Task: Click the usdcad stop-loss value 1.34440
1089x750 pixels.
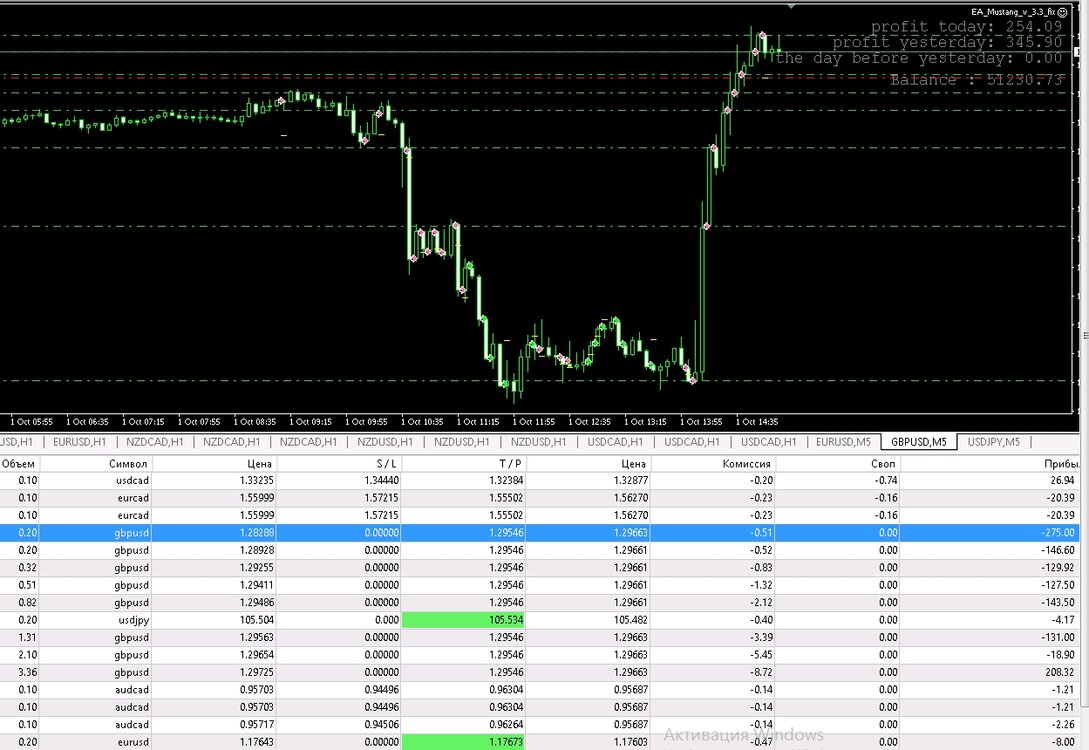Action: (381, 481)
